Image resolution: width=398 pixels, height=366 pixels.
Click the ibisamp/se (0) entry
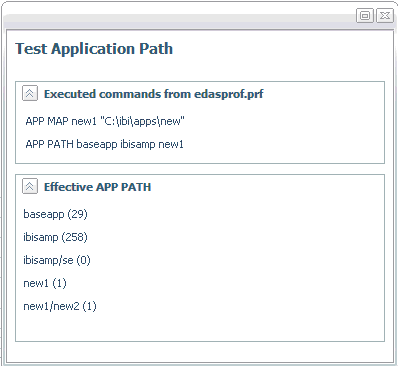(57, 260)
